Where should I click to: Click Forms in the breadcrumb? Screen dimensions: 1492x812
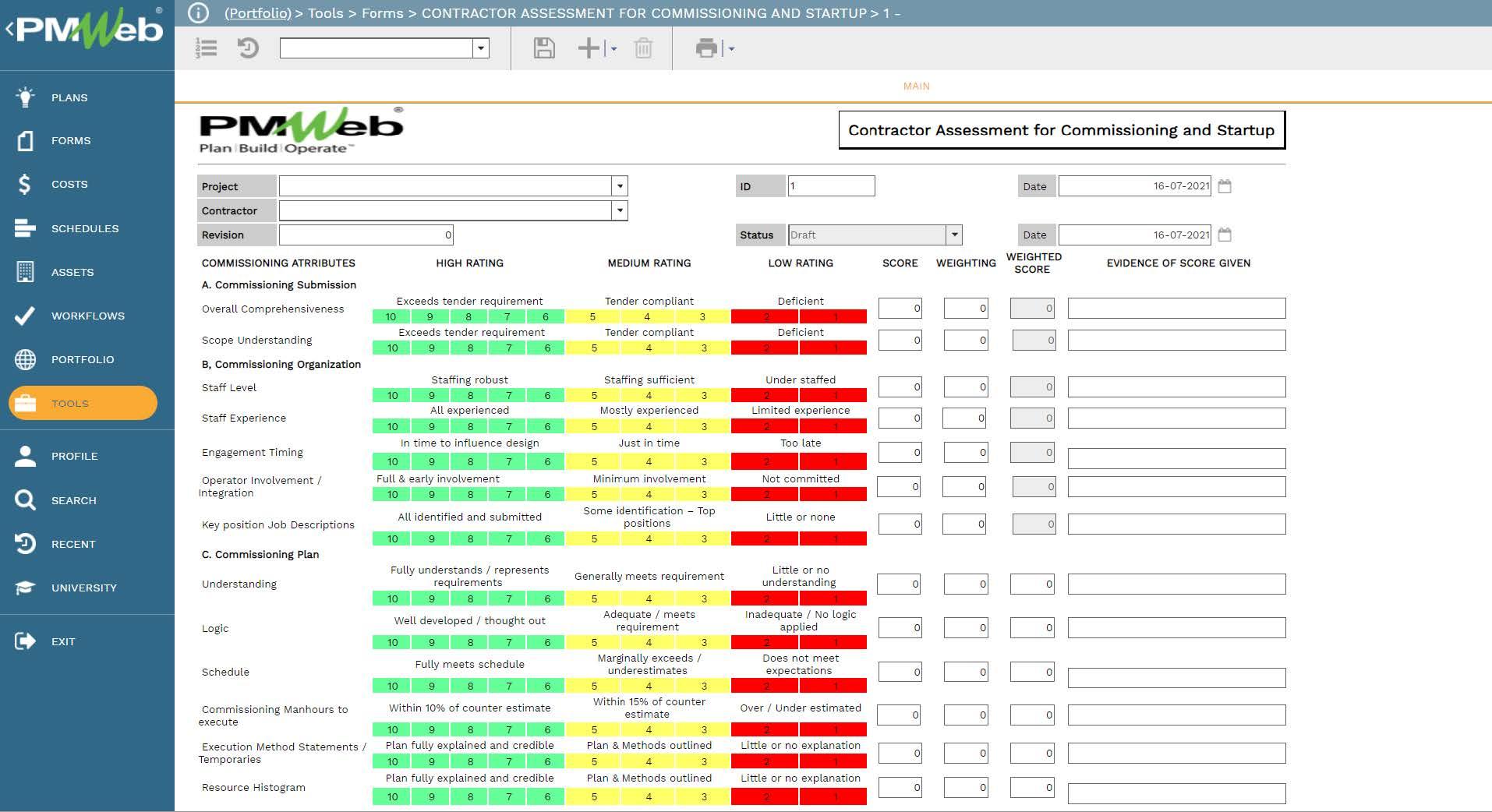pyautogui.click(x=383, y=13)
